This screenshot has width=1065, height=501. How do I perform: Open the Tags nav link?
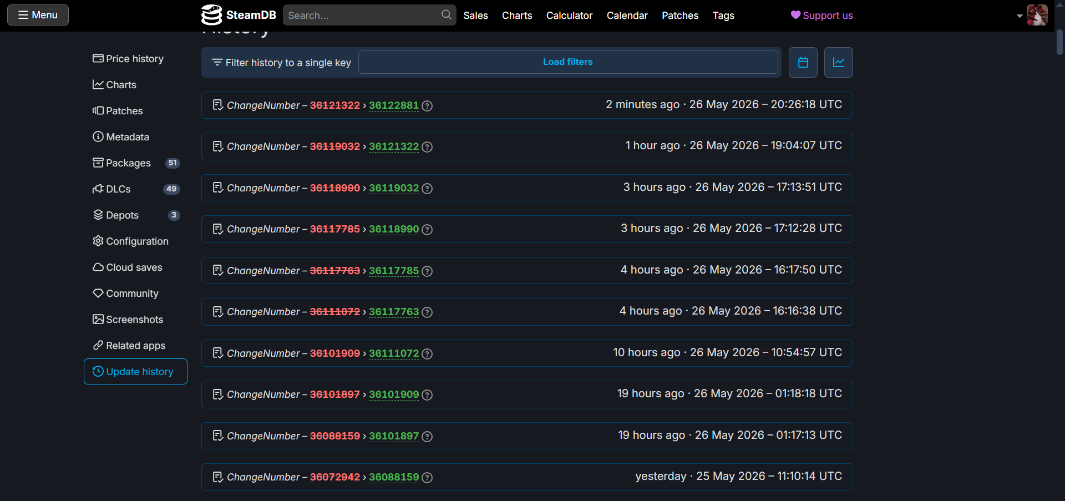coord(723,15)
